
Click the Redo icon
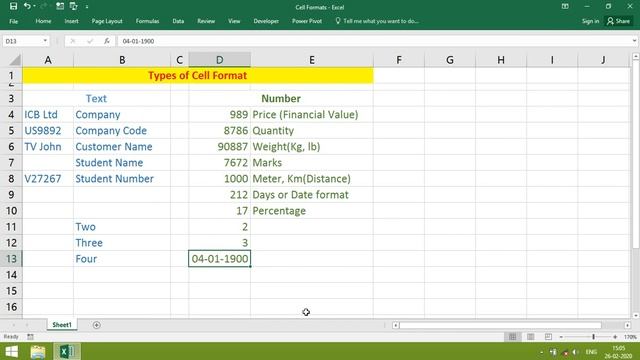[x=44, y=6]
